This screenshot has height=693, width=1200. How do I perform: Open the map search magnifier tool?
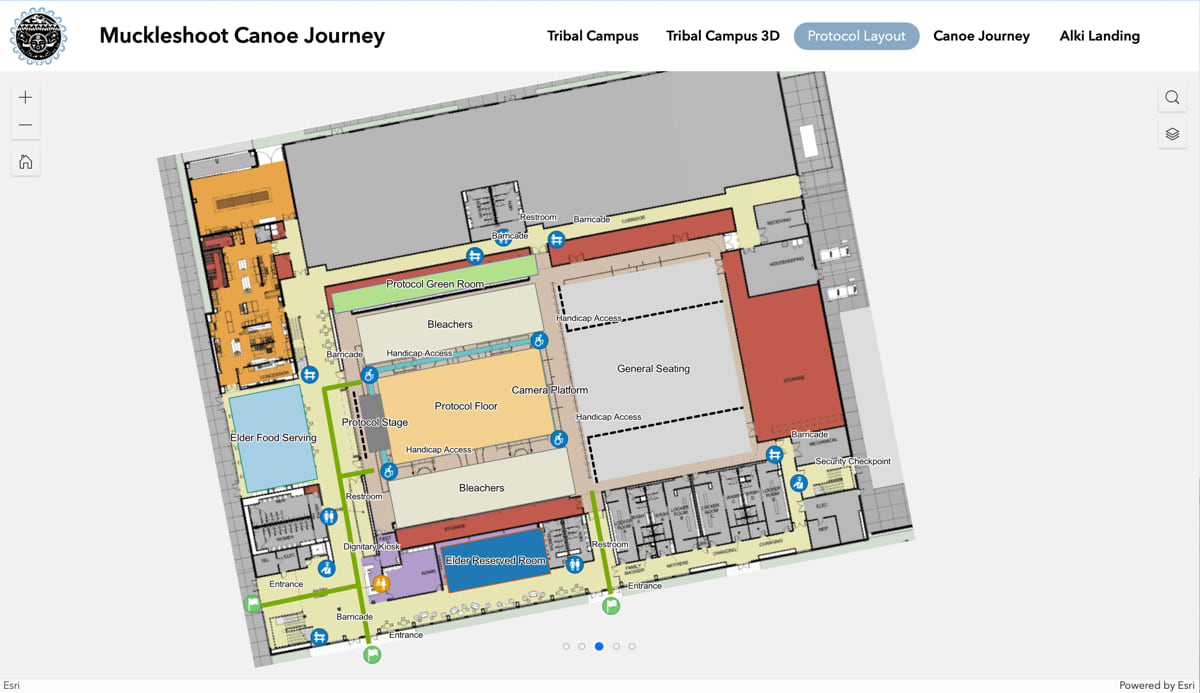pyautogui.click(x=1172, y=97)
